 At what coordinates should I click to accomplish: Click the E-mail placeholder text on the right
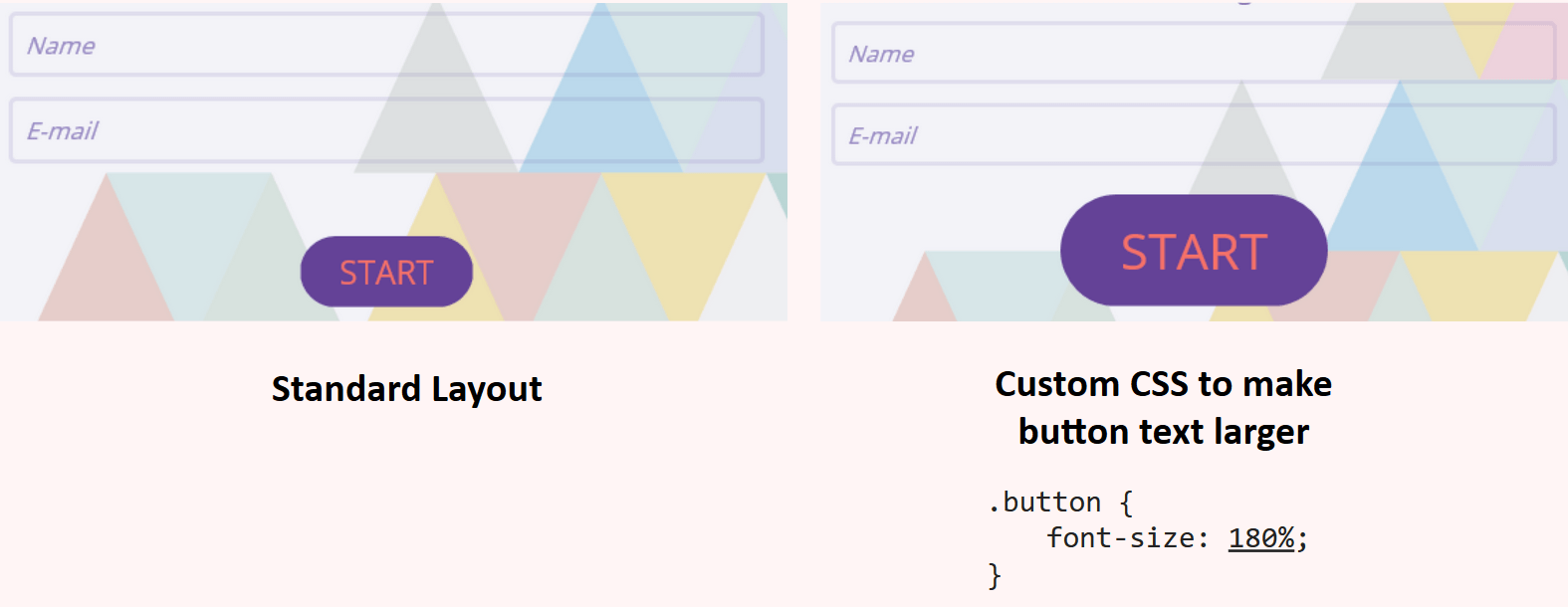point(882,135)
